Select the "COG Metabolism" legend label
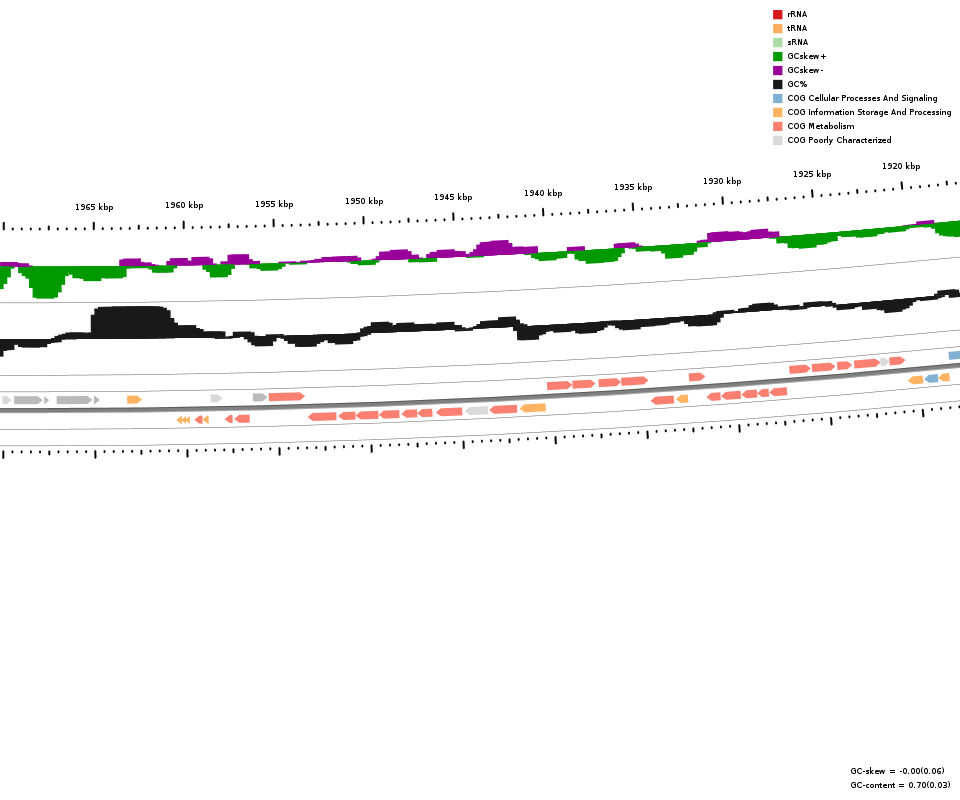 (x=821, y=126)
